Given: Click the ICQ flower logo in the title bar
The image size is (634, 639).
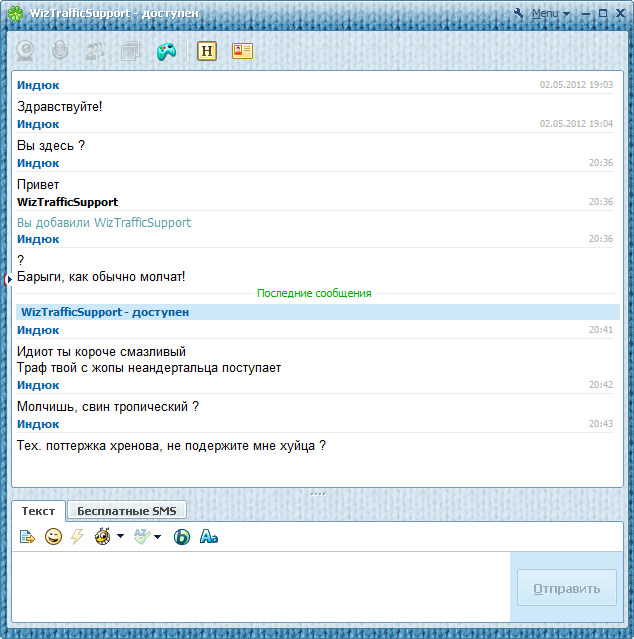Looking at the screenshot, I should [x=16, y=13].
